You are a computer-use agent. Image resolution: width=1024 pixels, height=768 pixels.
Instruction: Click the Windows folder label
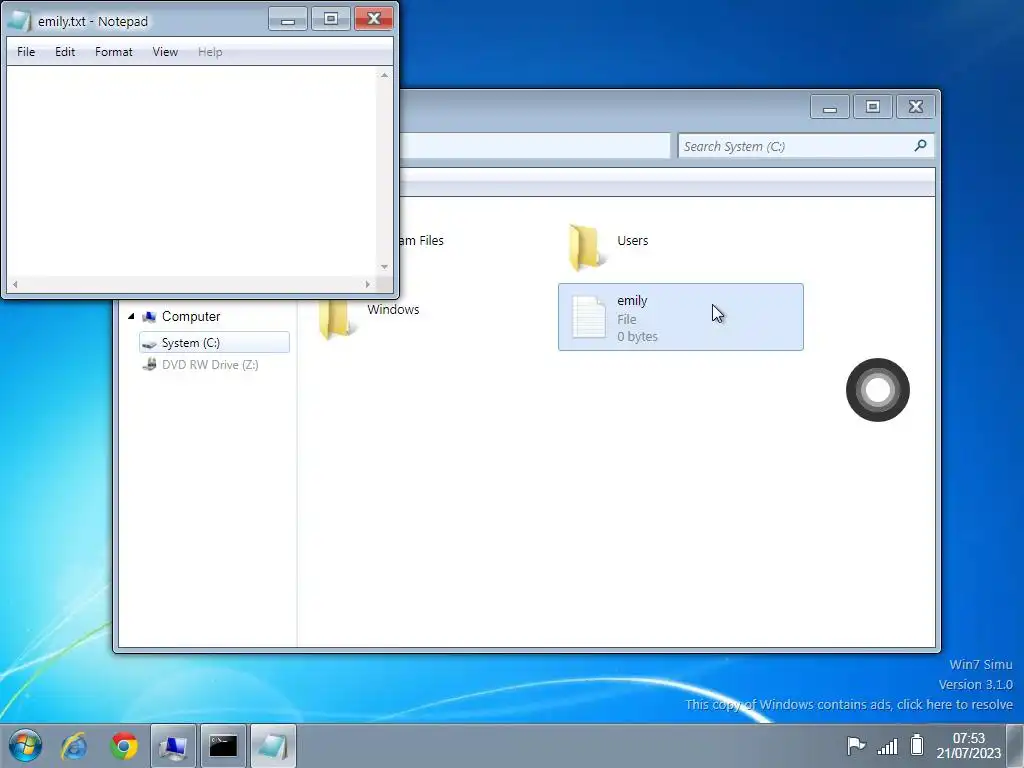click(393, 310)
